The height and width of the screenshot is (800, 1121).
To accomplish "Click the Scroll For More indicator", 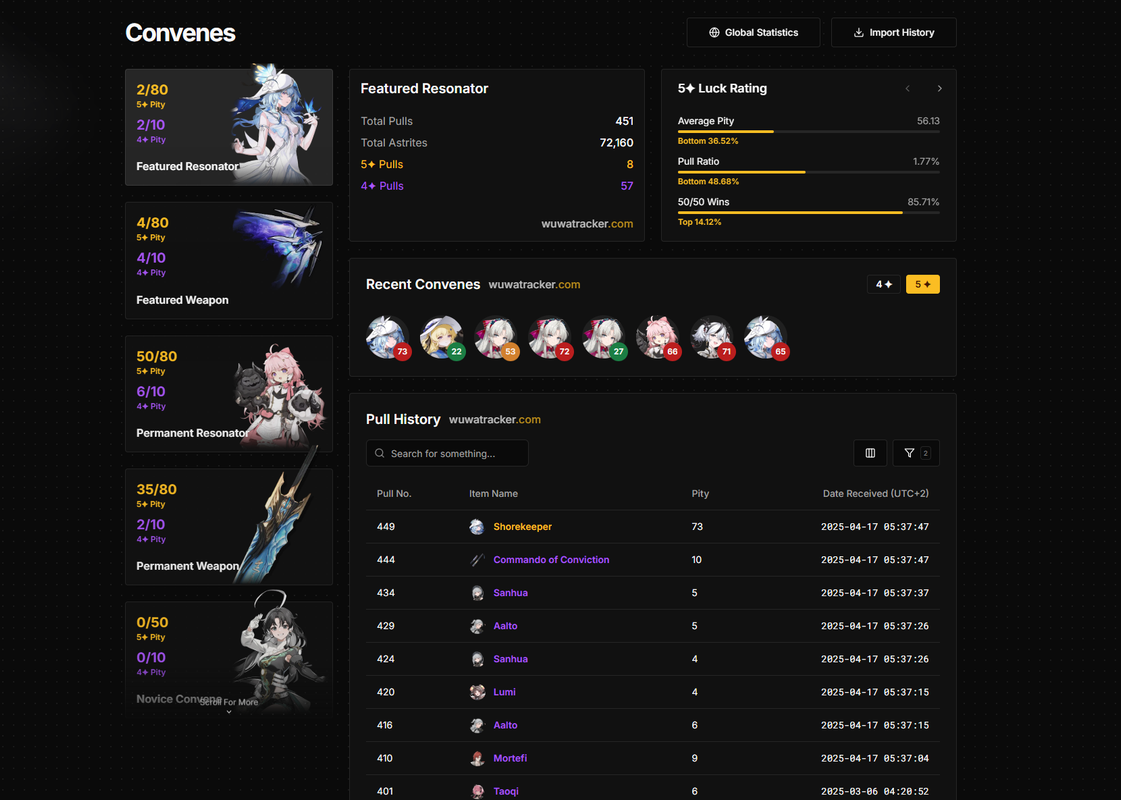I will coord(229,706).
